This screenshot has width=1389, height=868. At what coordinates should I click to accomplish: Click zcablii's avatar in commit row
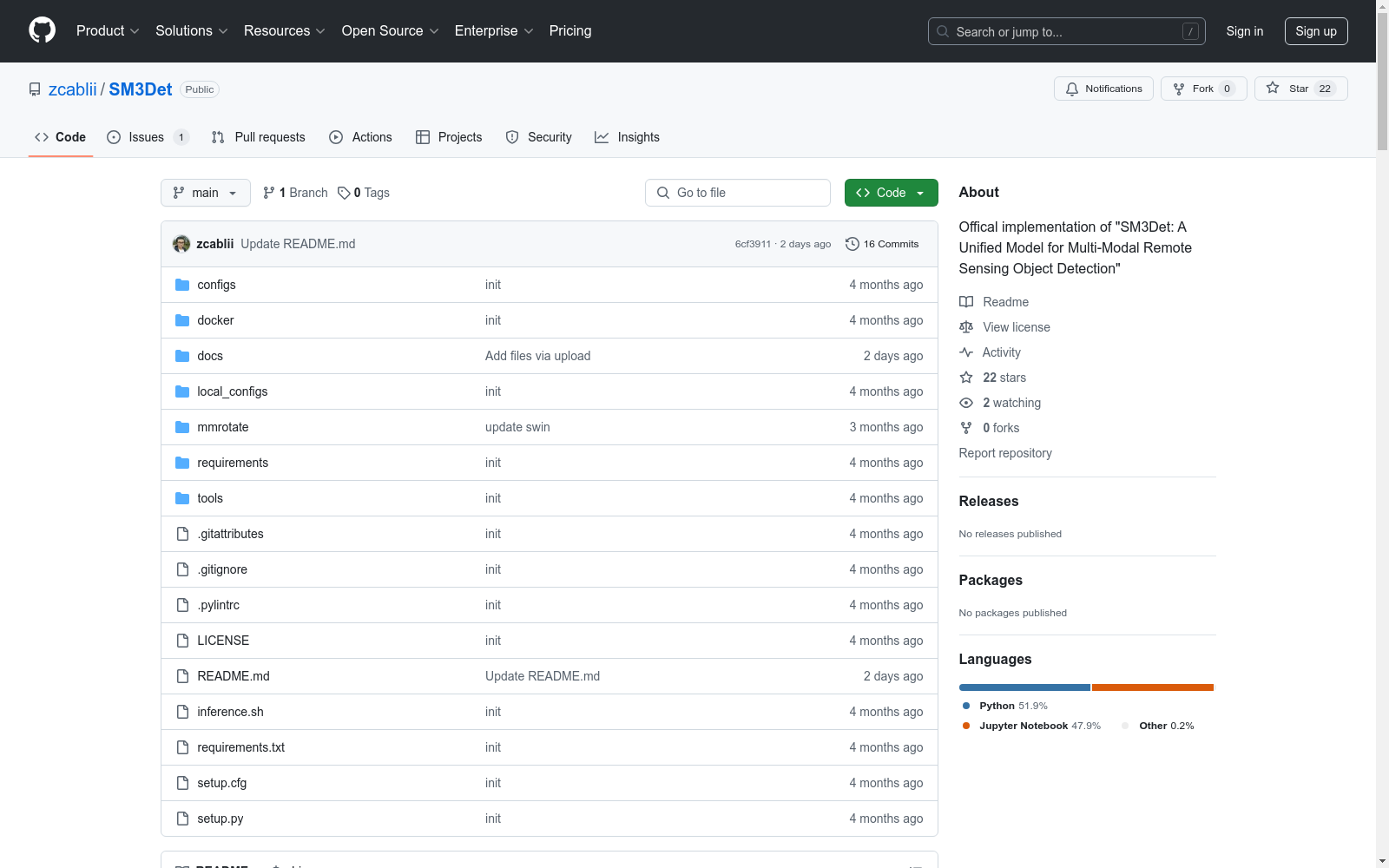point(181,244)
